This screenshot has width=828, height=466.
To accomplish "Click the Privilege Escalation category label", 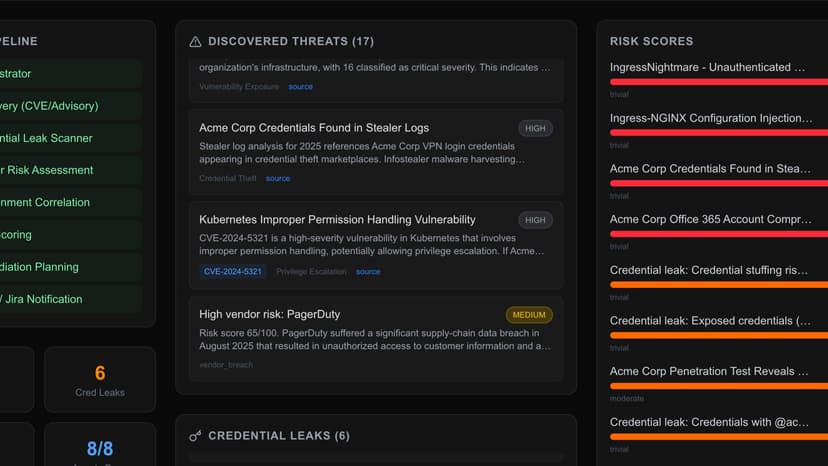I will tap(311, 272).
